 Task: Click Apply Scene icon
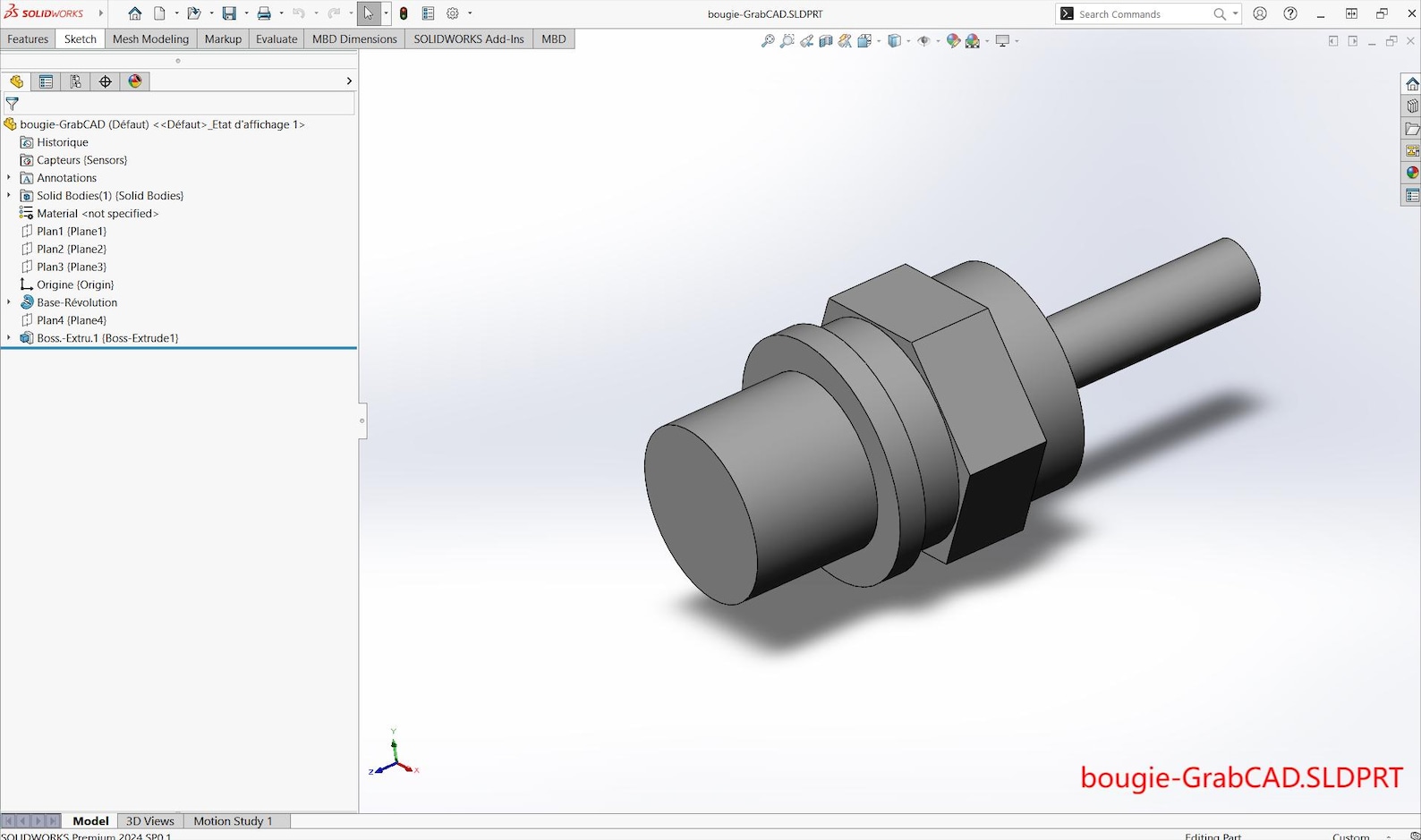click(x=973, y=41)
